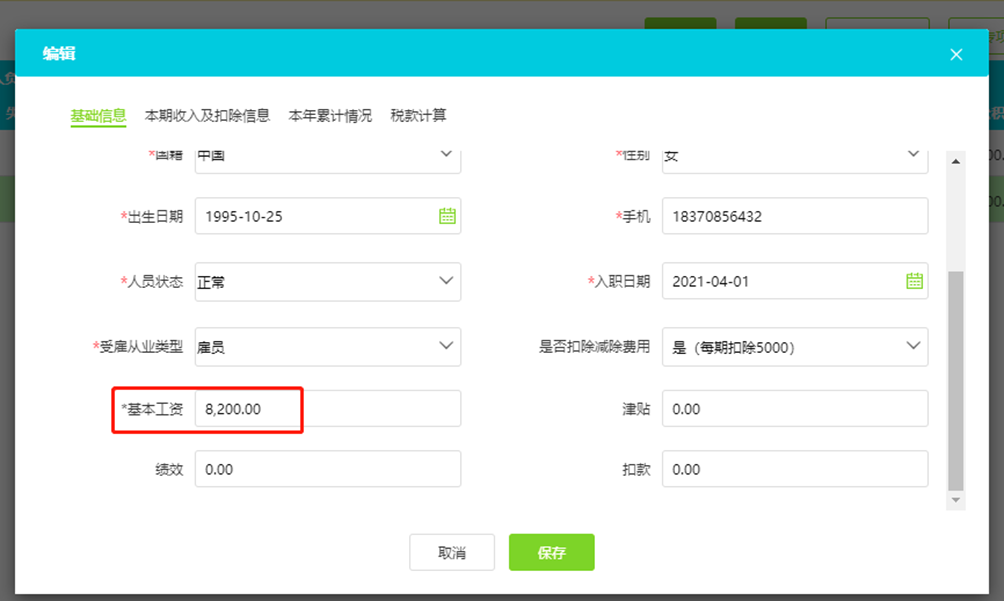Open the 入职日期 calendar picker icon
Viewport: 1004px width, 601px height.
914,281
